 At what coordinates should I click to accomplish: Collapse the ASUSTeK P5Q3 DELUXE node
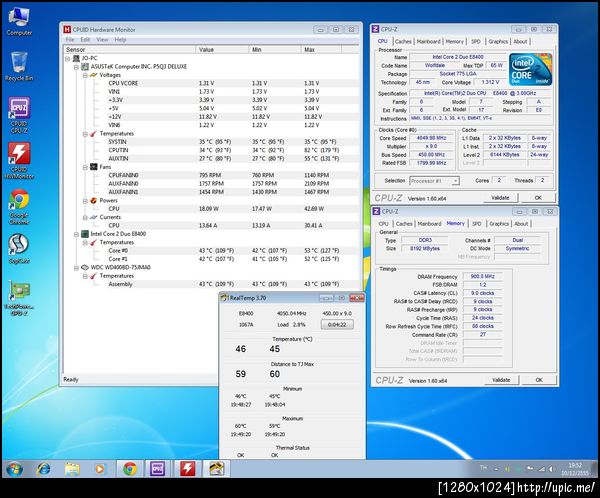pos(77,67)
